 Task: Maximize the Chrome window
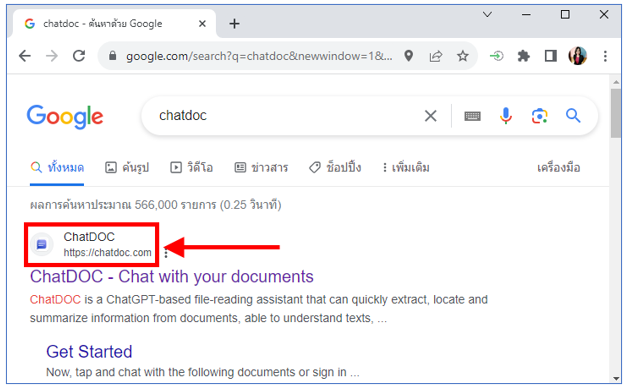tap(565, 15)
